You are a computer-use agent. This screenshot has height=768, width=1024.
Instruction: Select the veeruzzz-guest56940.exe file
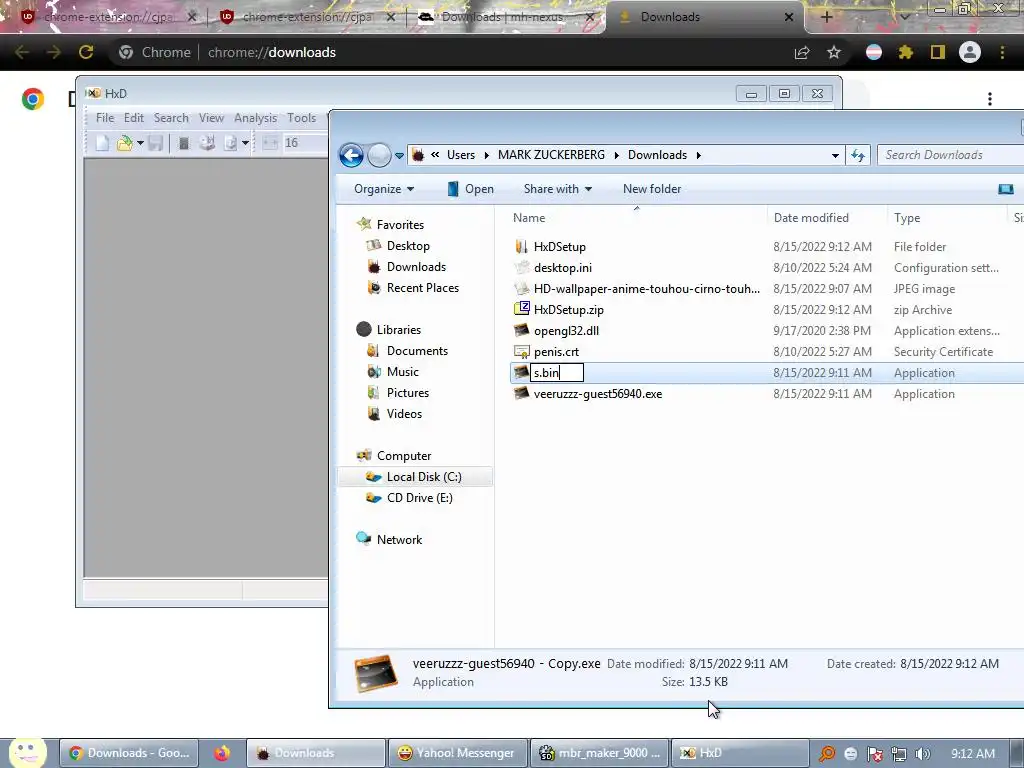pyautogui.click(x=598, y=394)
